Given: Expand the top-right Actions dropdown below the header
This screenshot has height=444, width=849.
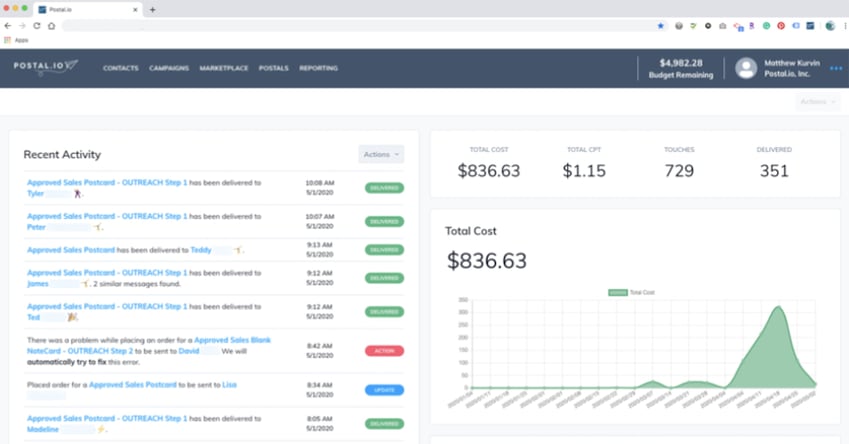Looking at the screenshot, I should (x=817, y=101).
